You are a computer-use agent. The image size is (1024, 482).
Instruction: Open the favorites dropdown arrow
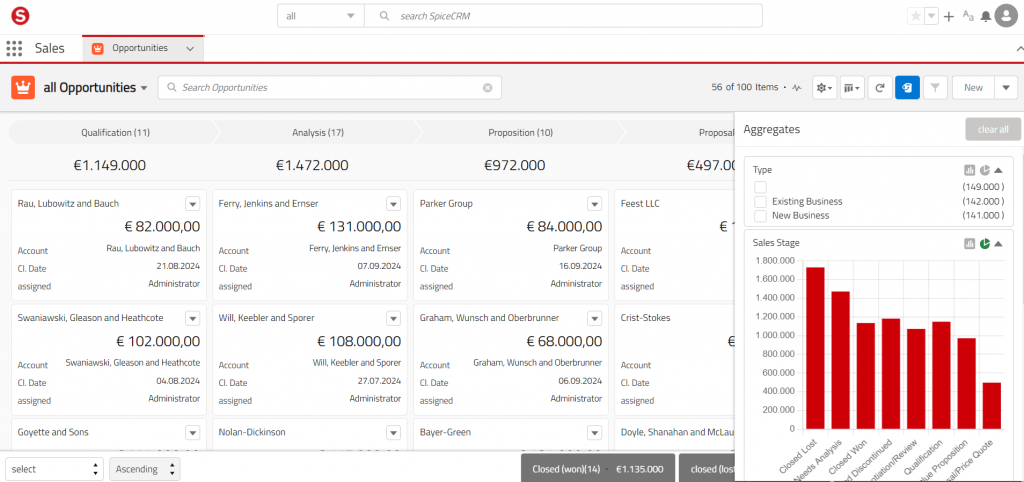(932, 16)
